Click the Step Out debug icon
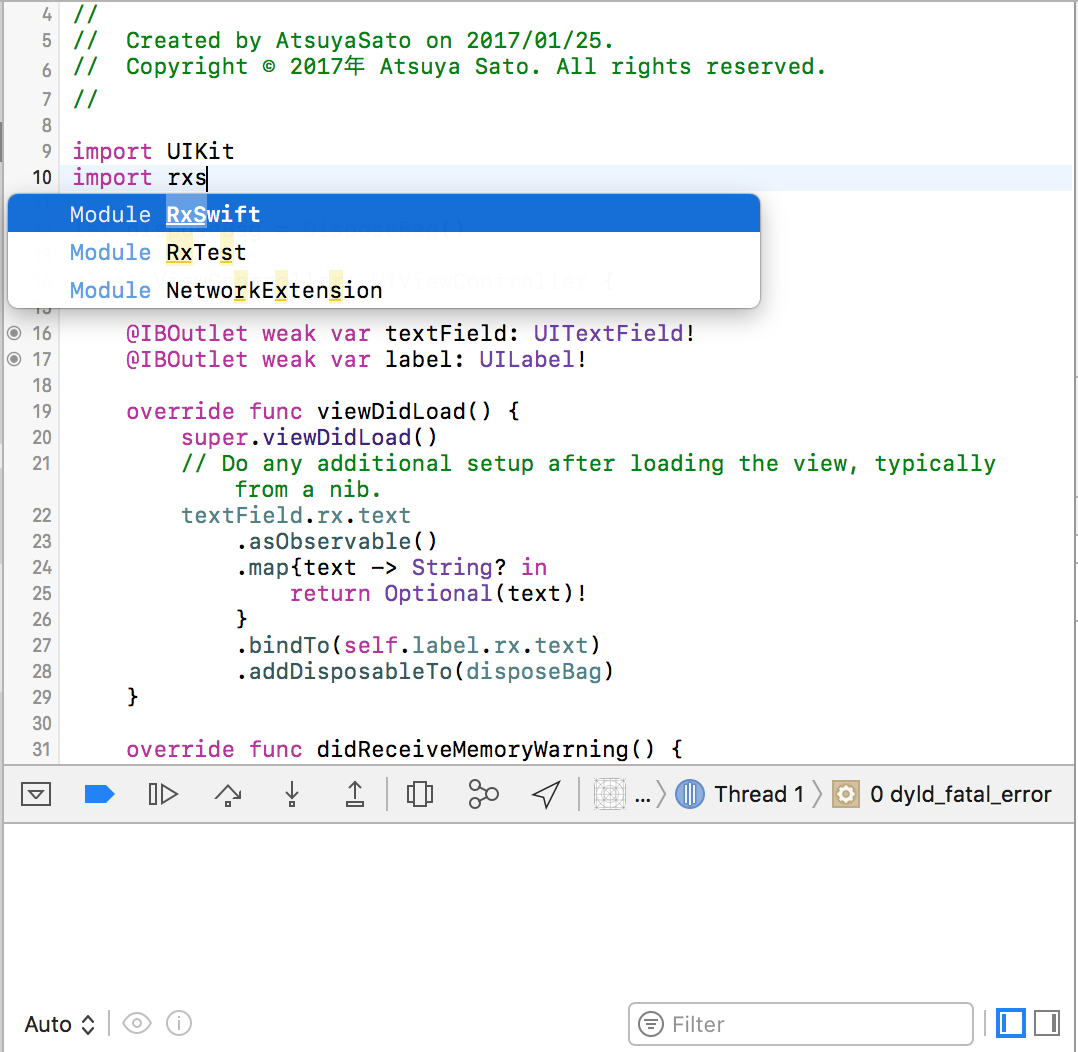This screenshot has height=1052, width=1078. [355, 794]
